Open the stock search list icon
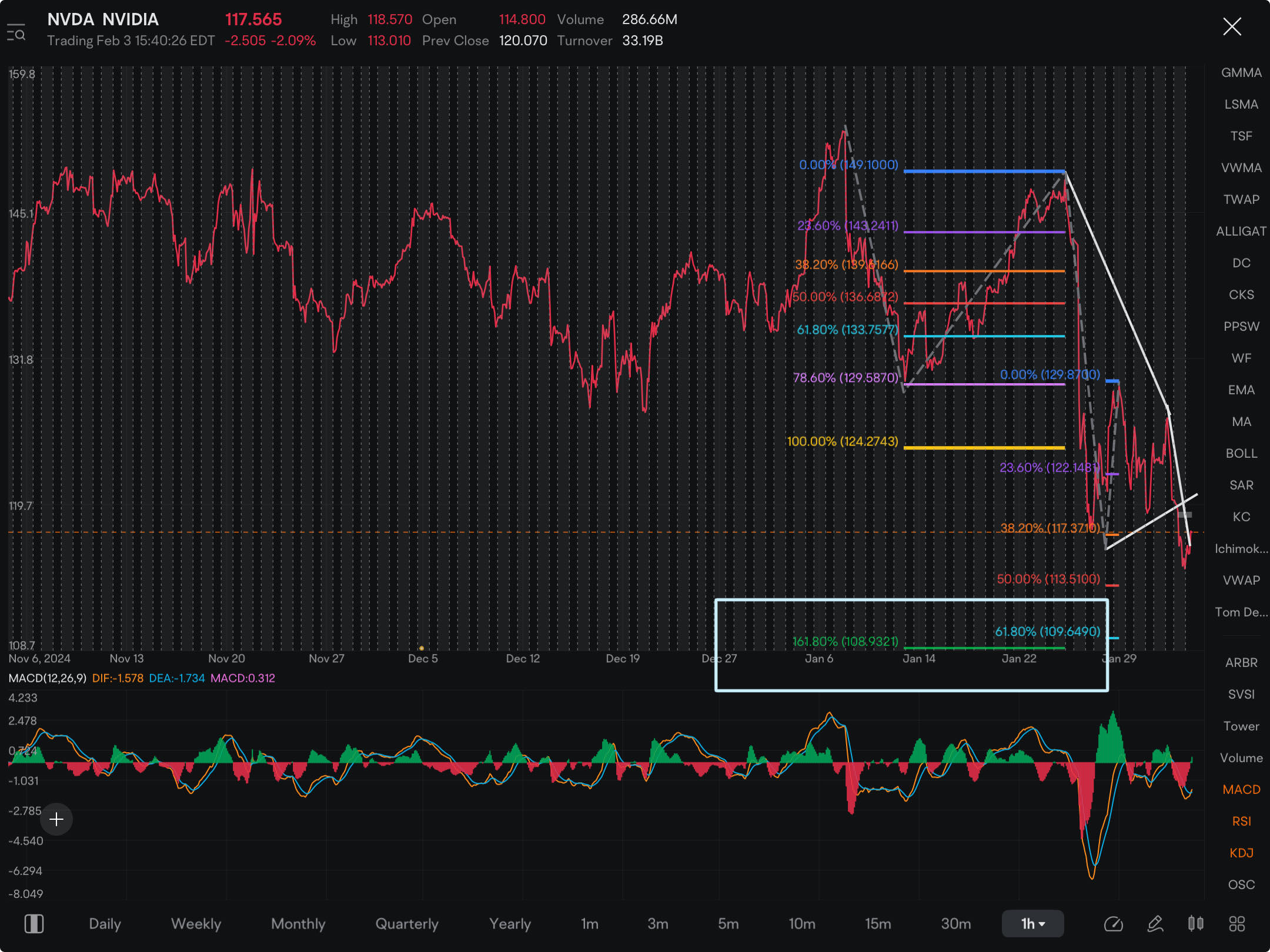 coord(16,33)
